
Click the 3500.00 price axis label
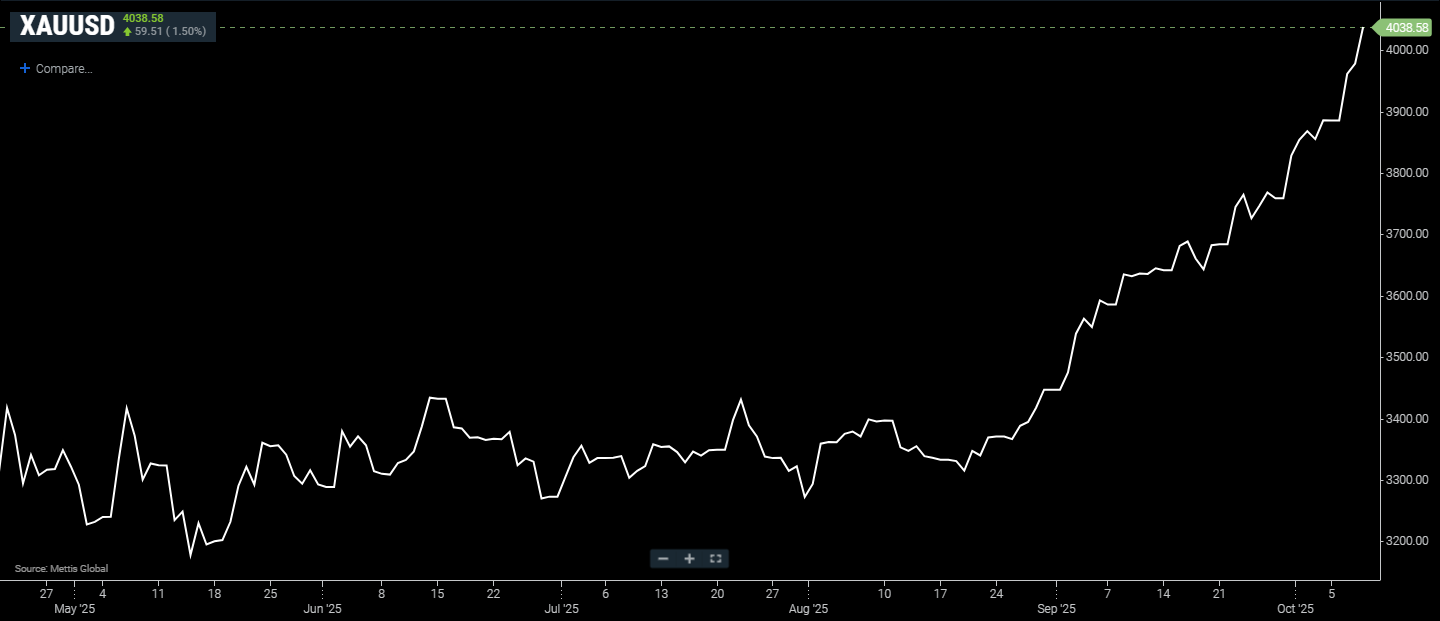point(1409,357)
